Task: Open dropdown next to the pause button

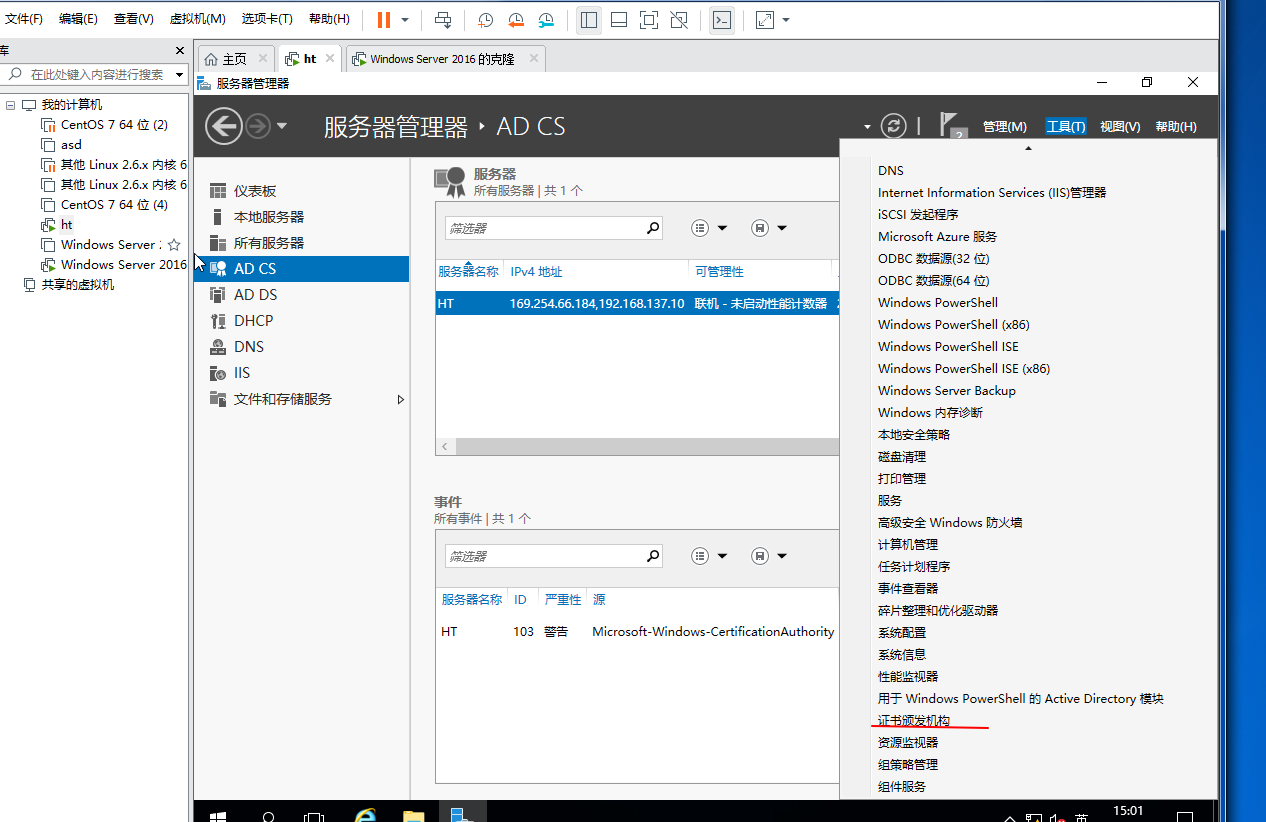Action: 405,20
